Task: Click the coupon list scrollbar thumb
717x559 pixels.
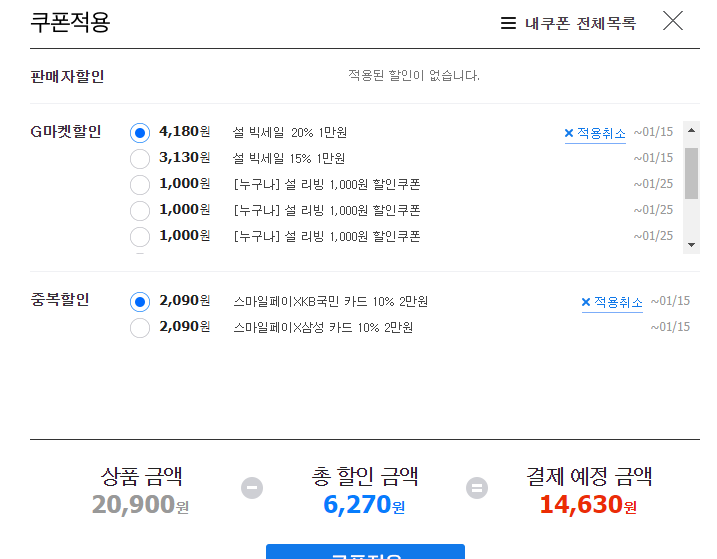Action: (691, 173)
